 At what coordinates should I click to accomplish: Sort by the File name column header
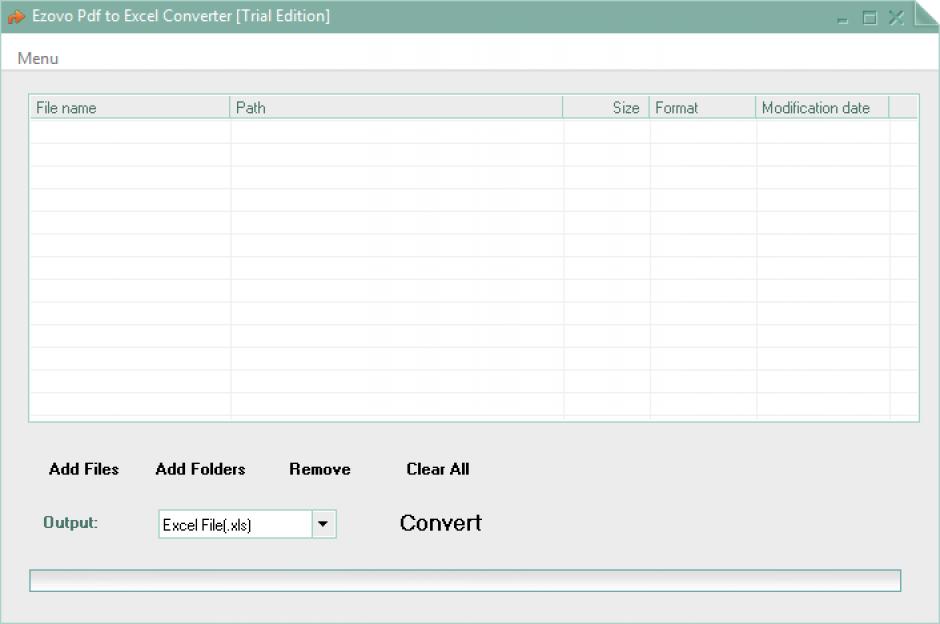pyautogui.click(x=129, y=108)
